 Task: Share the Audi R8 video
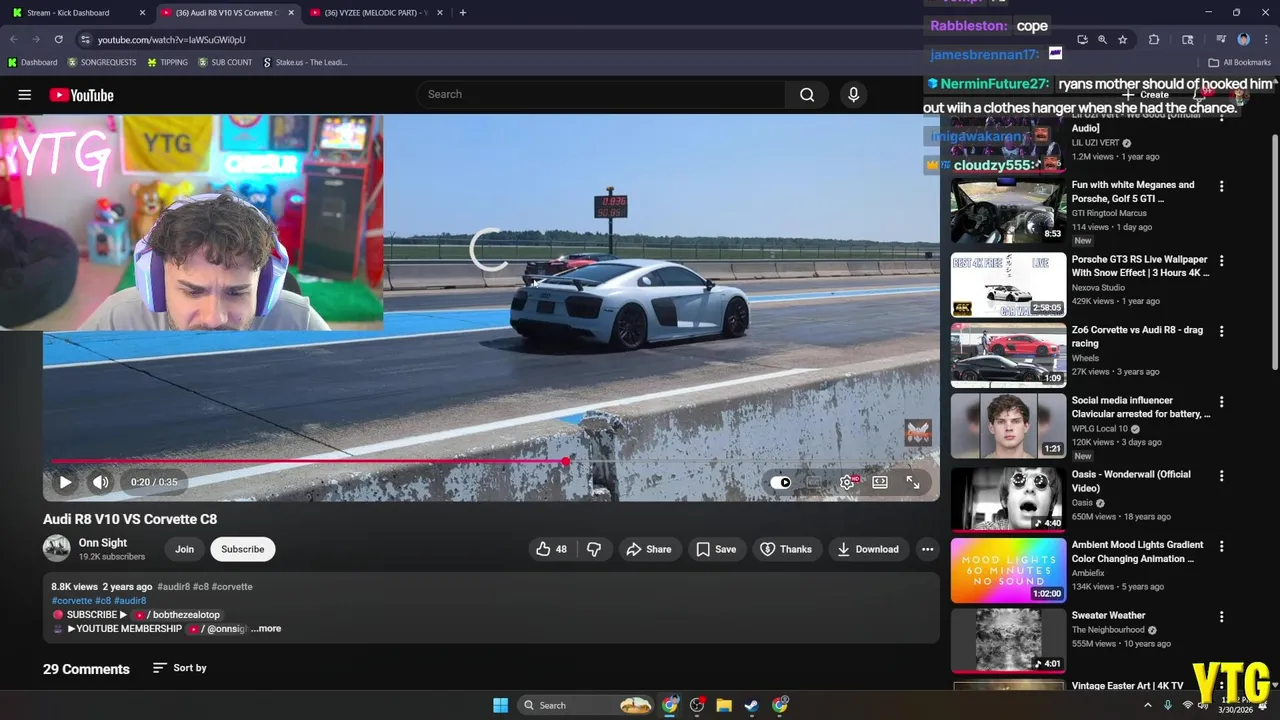[648, 549]
